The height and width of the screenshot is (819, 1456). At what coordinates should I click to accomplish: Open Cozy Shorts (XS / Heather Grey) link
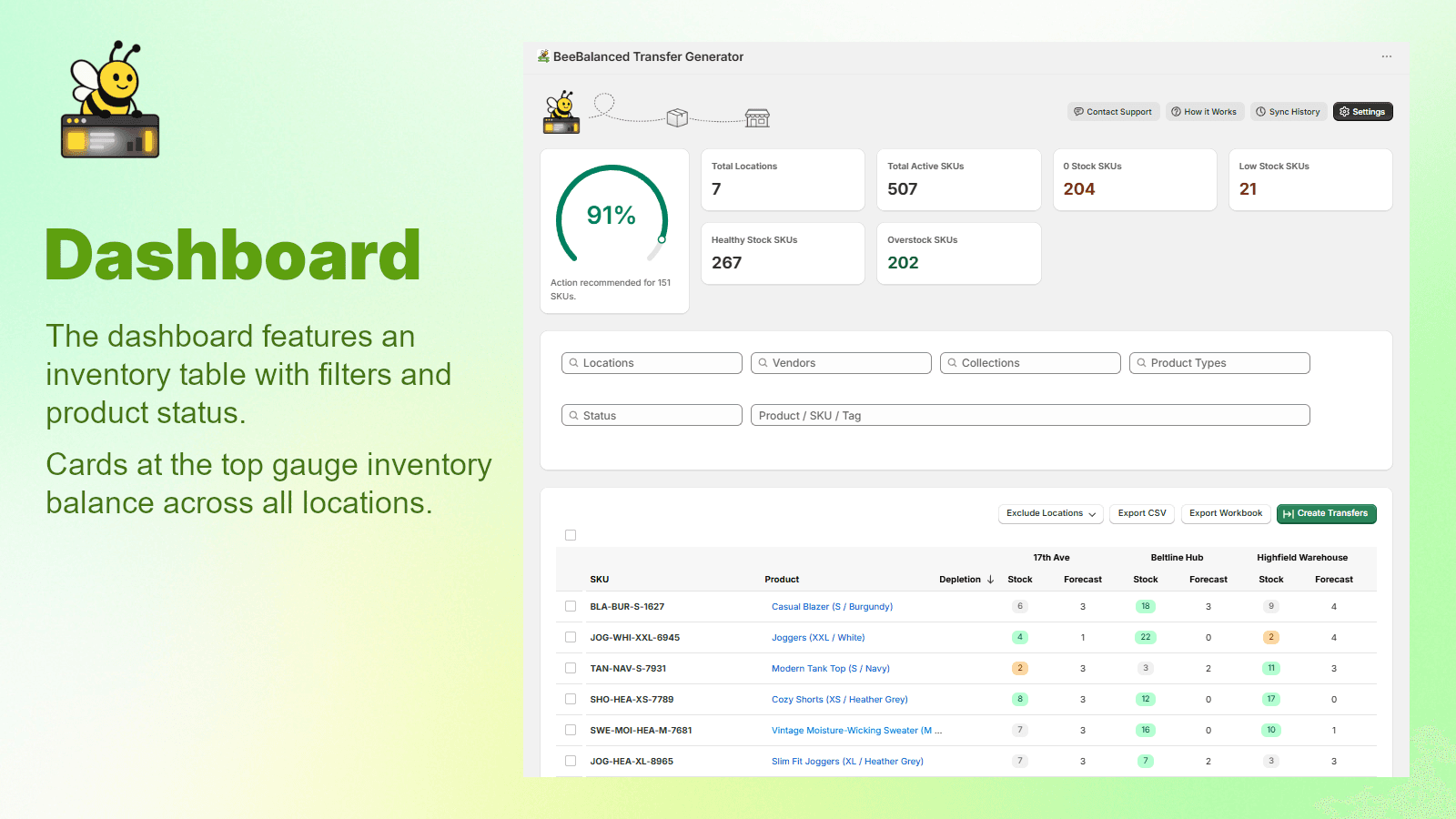[840, 700]
